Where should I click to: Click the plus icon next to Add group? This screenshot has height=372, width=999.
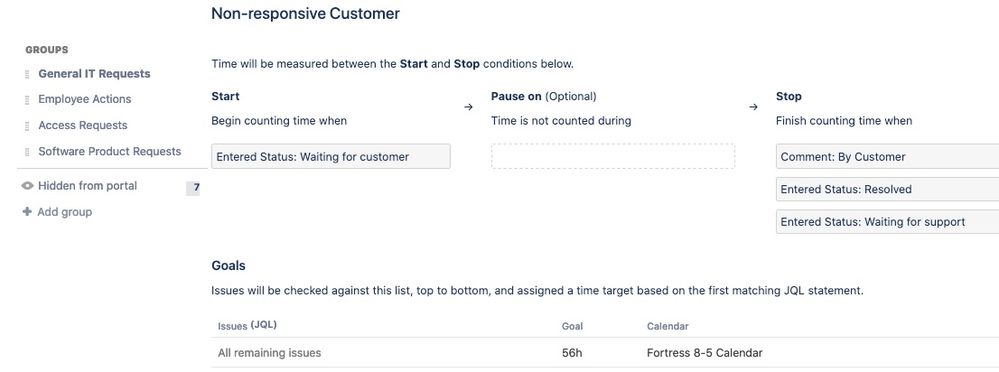(x=27, y=211)
